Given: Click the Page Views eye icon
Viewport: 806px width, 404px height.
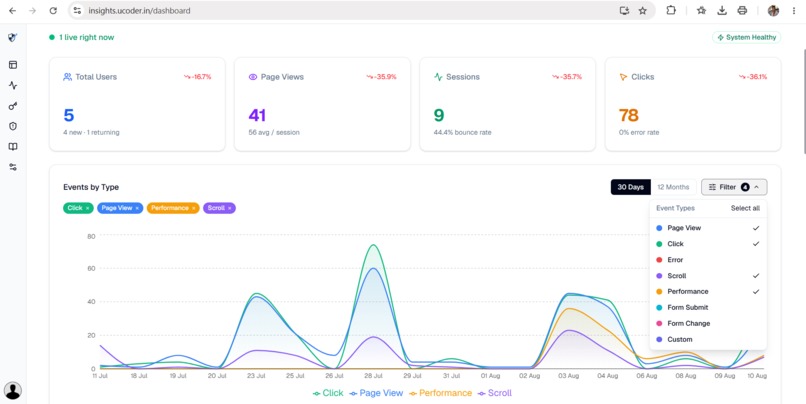Looking at the screenshot, I should coord(253,77).
